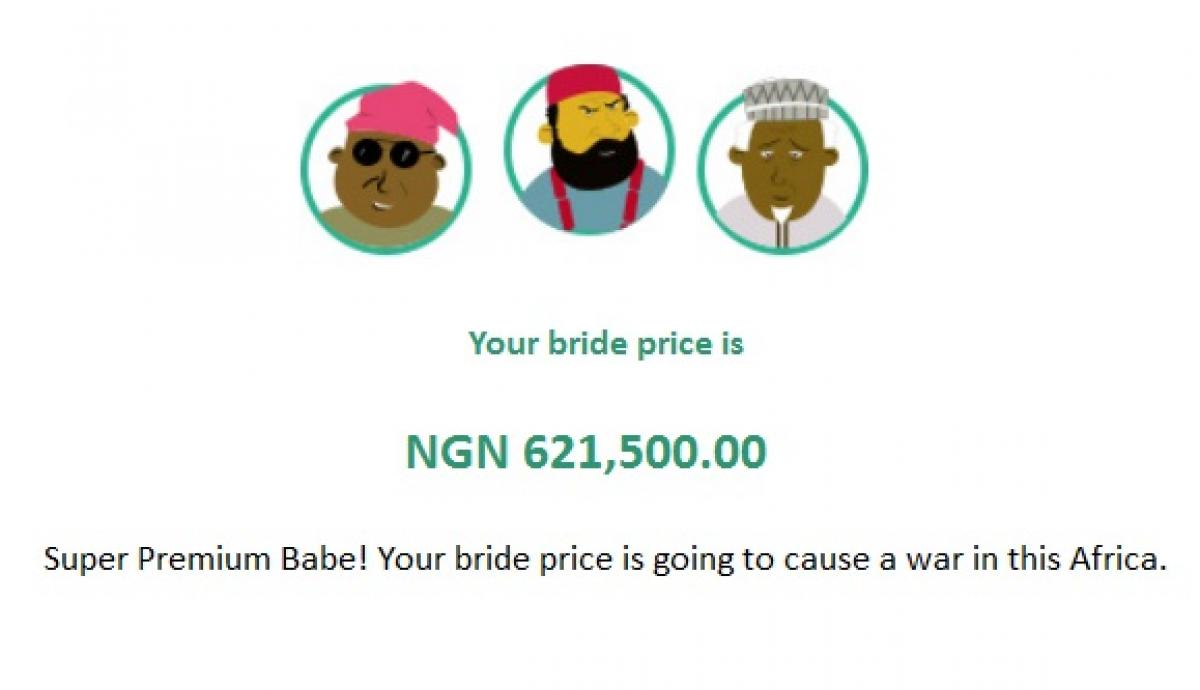Viewport: 1200px width, 690px height.
Task: Choose the avatar wearing a white embroidered cap
Action: pos(783,167)
